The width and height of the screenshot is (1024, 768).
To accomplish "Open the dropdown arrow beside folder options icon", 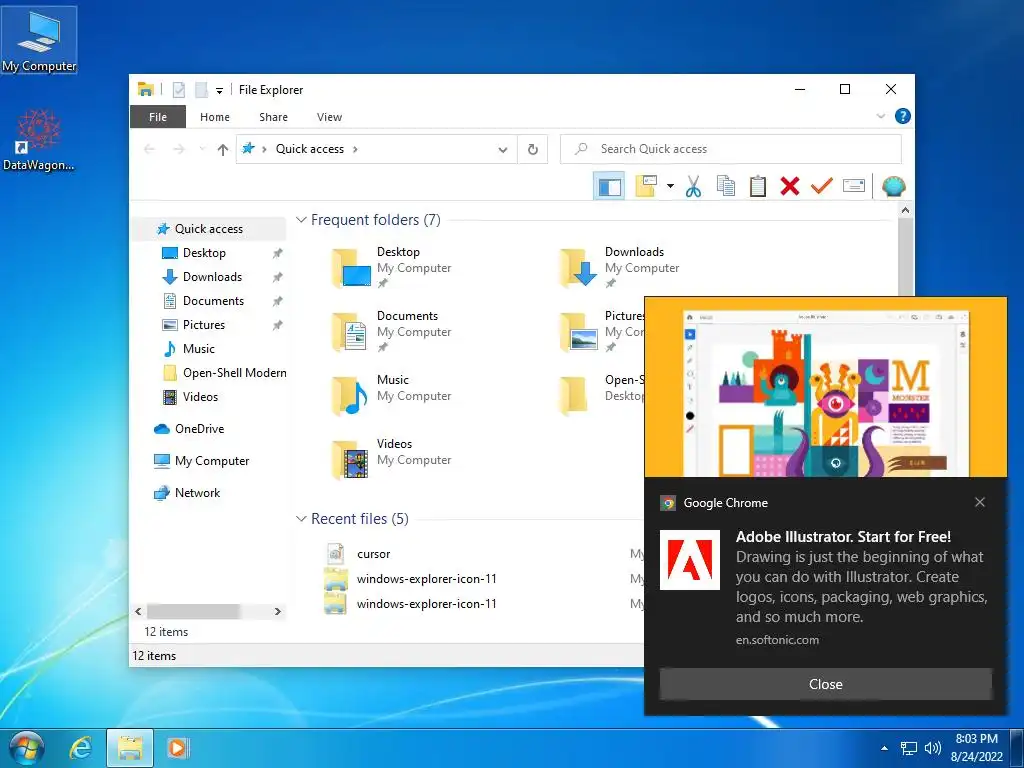I will 670,186.
